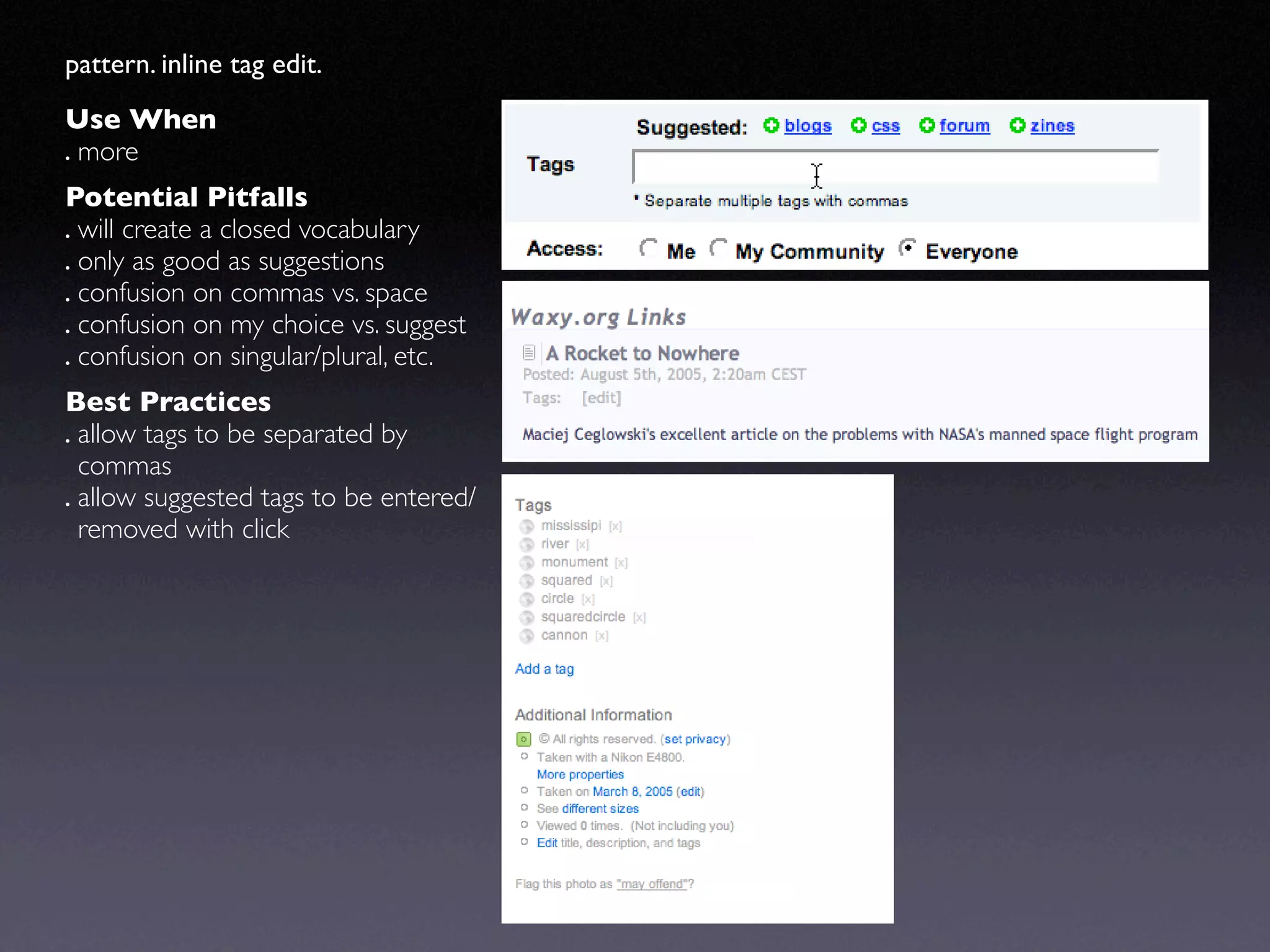Viewport: 1270px width, 952px height.
Task: Open the squaredcircle tag
Action: click(583, 617)
